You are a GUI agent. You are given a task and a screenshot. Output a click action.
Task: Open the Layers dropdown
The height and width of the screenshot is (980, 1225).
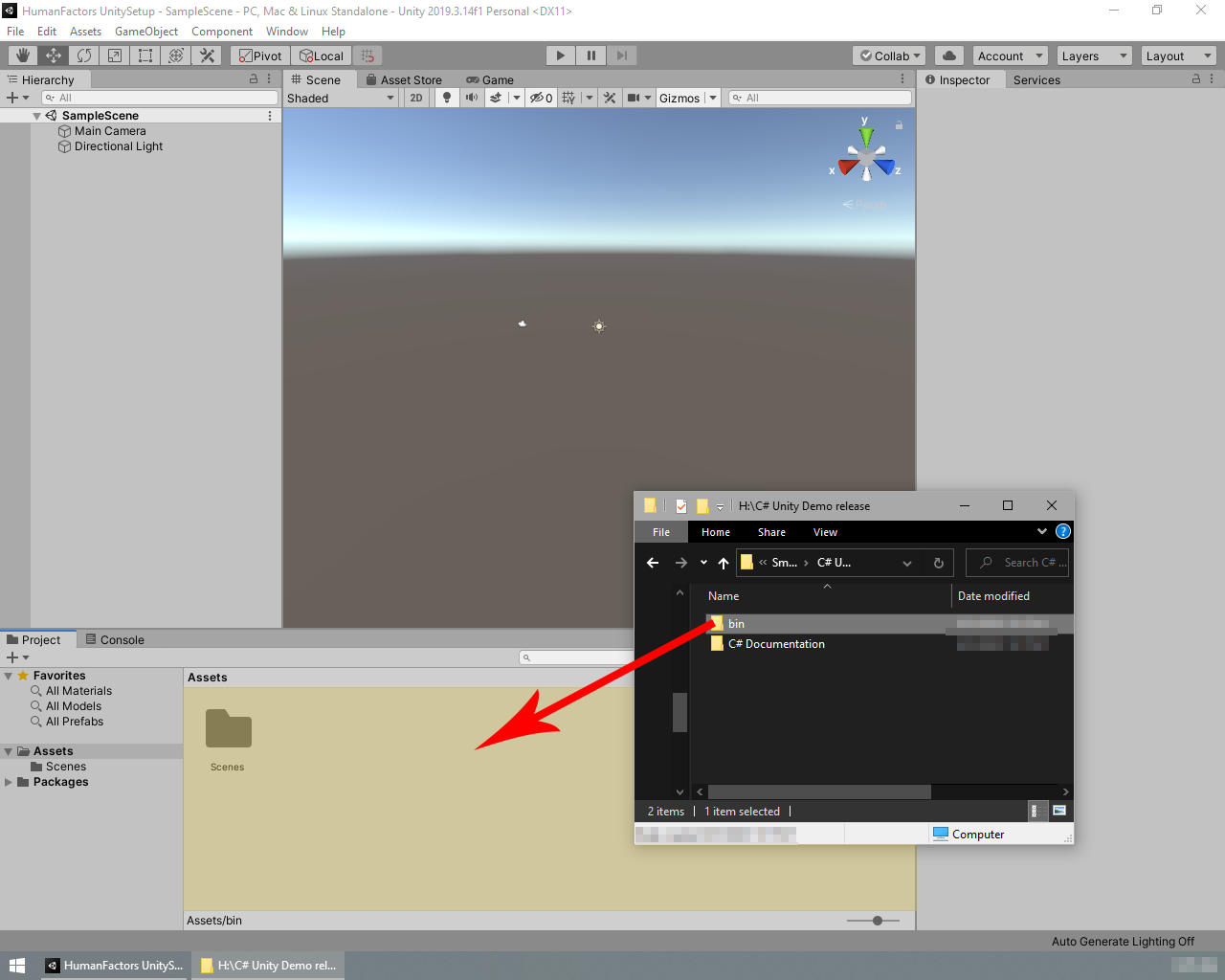coord(1094,56)
